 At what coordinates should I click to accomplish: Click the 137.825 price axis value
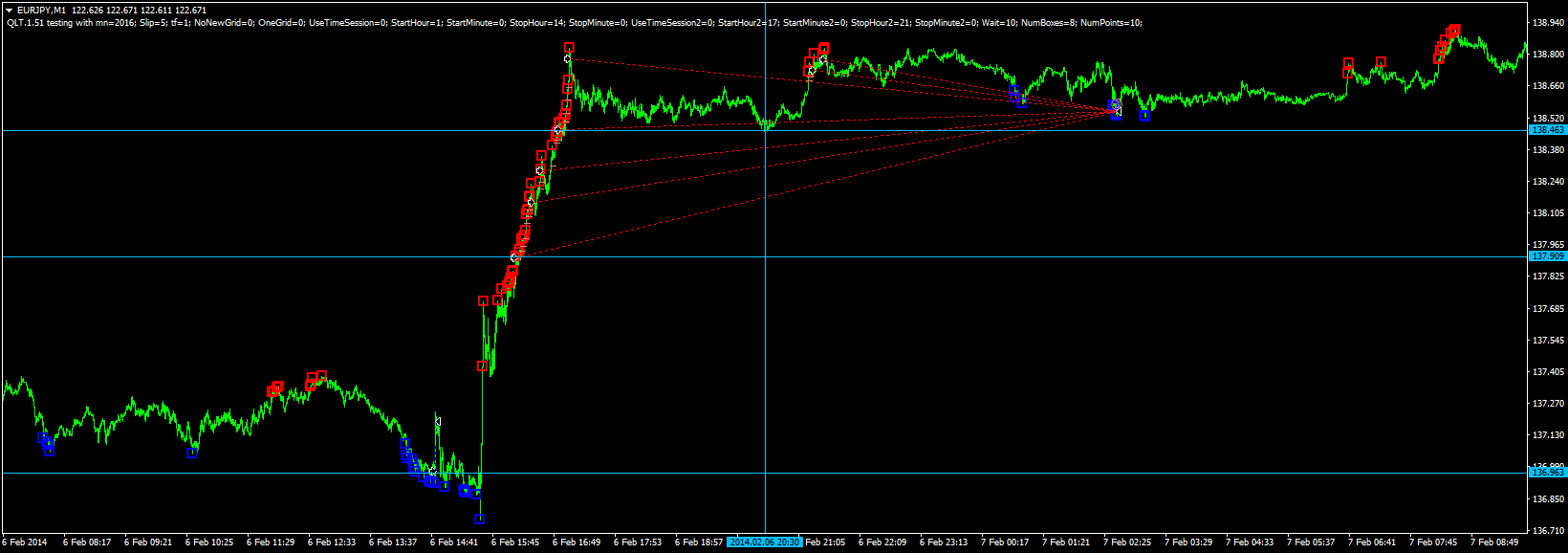coord(1548,276)
